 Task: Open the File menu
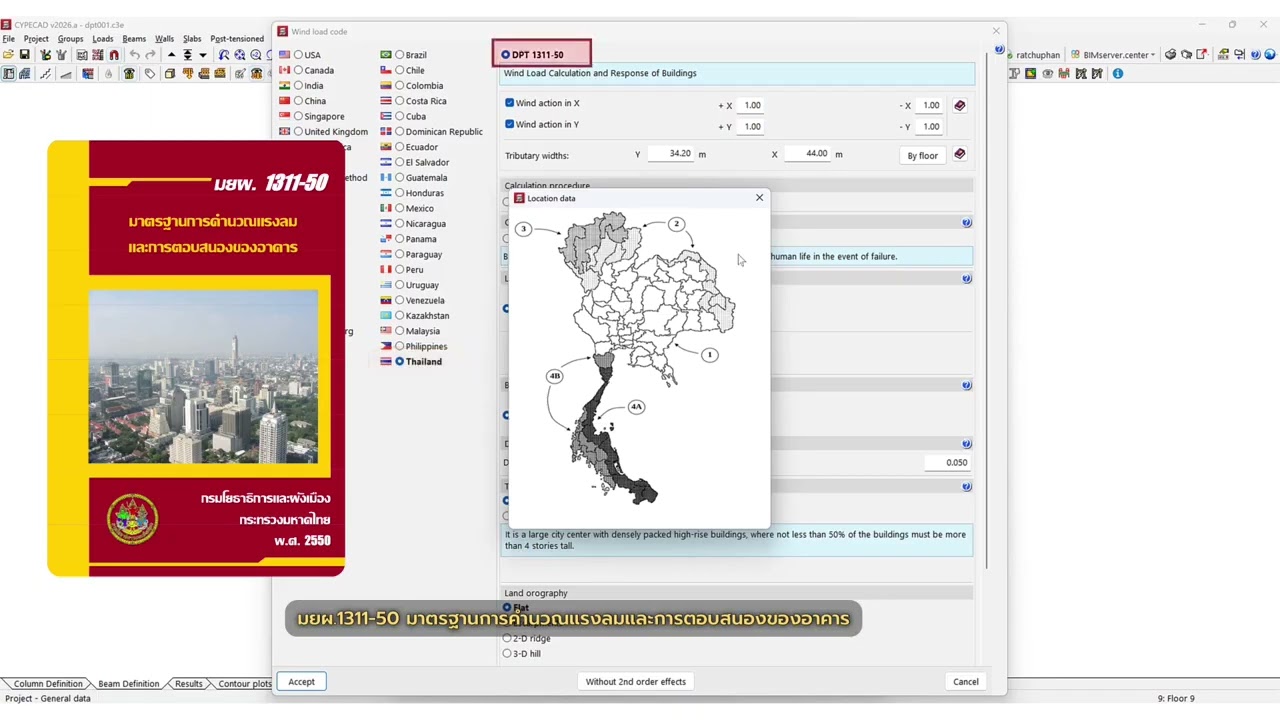[8, 39]
